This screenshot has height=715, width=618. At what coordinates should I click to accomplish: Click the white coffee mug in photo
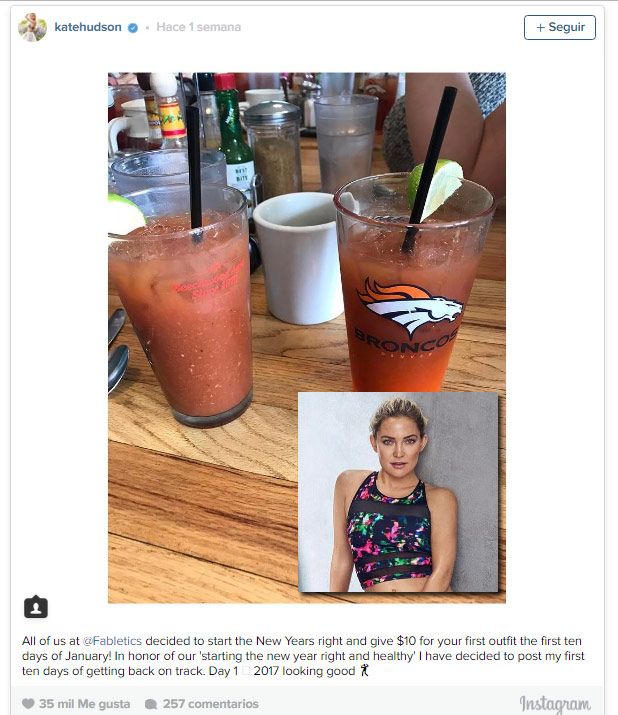[x=298, y=258]
